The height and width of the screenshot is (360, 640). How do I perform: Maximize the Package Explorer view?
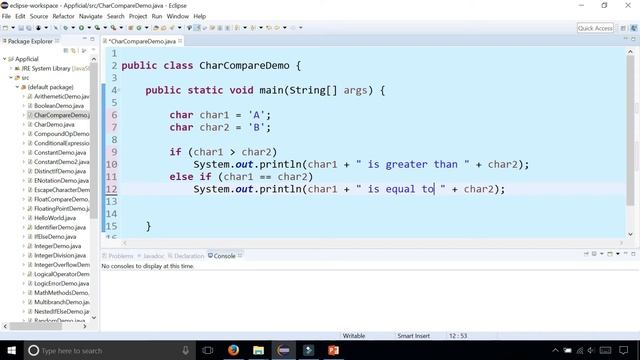pyautogui.click(x=92, y=39)
